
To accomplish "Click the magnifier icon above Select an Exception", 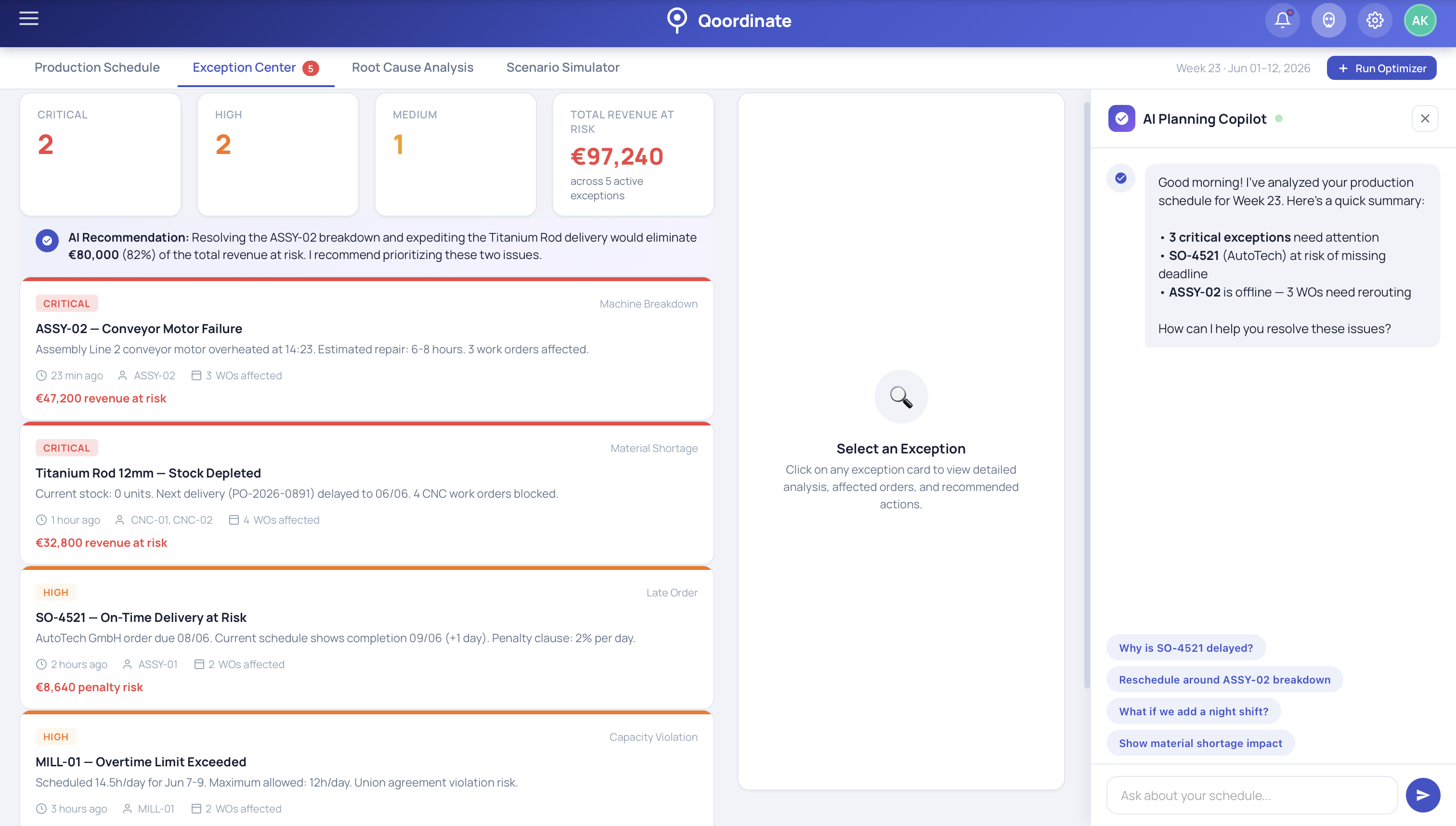I will pyautogui.click(x=900, y=397).
